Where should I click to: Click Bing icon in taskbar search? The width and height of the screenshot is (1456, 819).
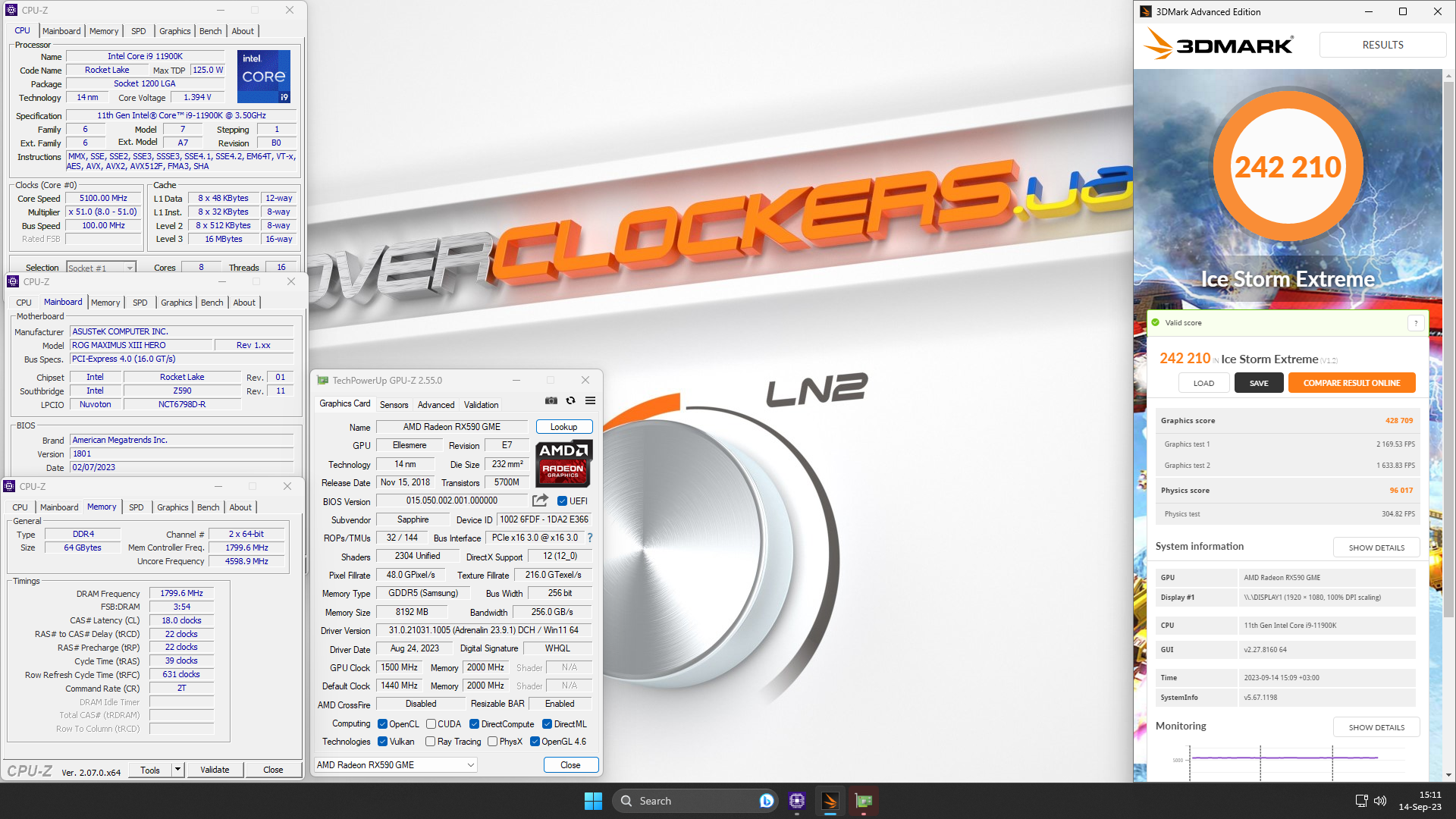[766, 801]
